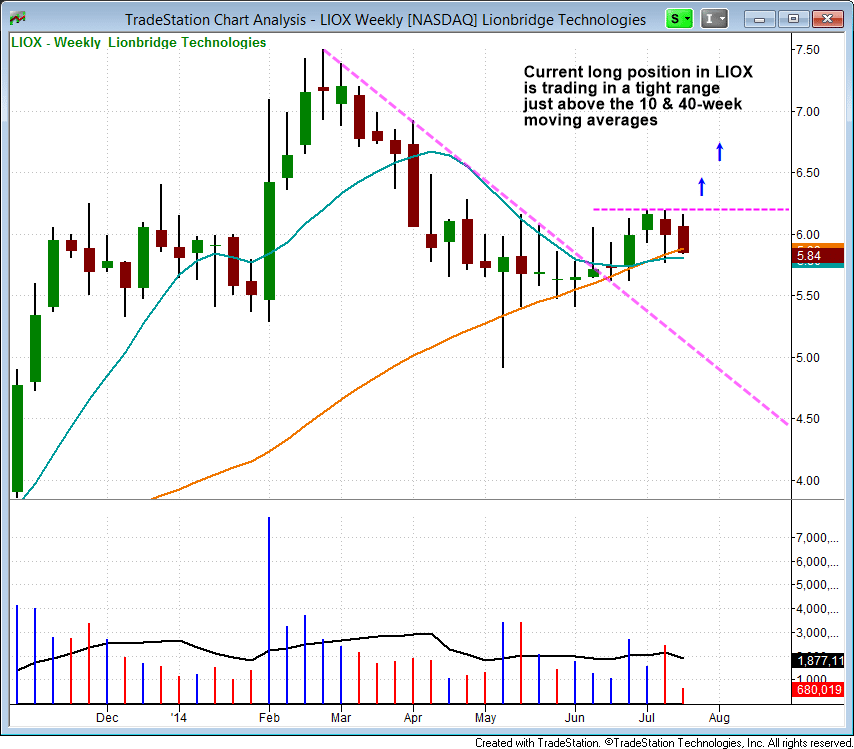854x749 pixels.
Task: Click the Jun date axis label
Action: click(575, 718)
